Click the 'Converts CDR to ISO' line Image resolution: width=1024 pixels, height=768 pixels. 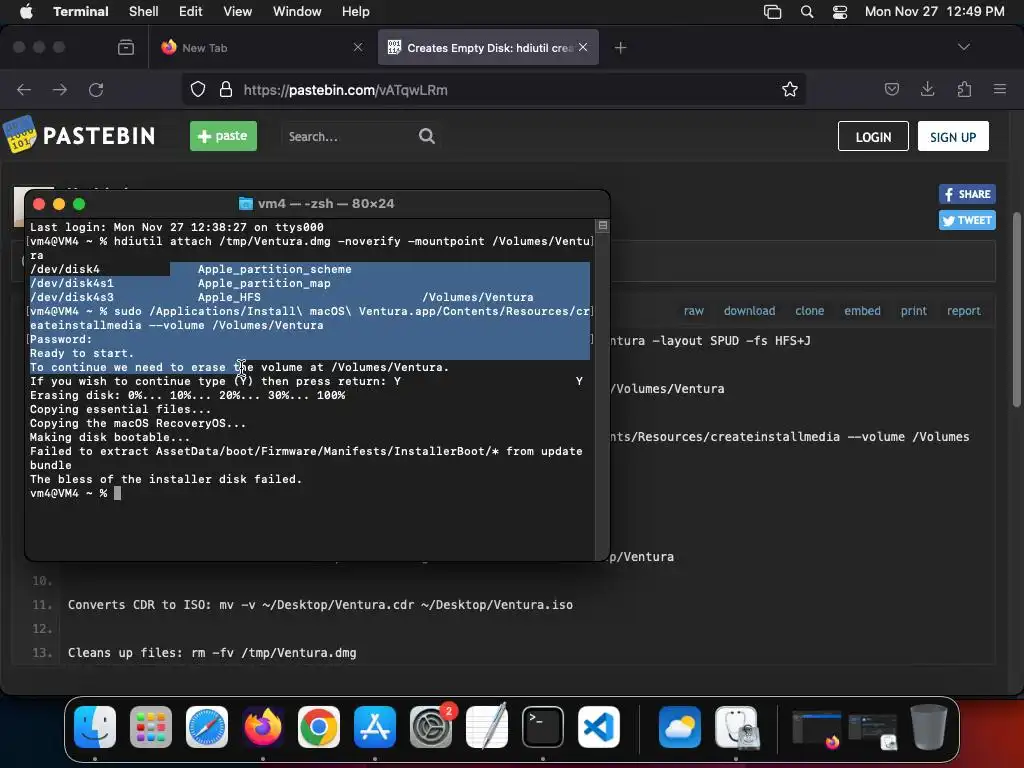pyautogui.click(x=320, y=605)
